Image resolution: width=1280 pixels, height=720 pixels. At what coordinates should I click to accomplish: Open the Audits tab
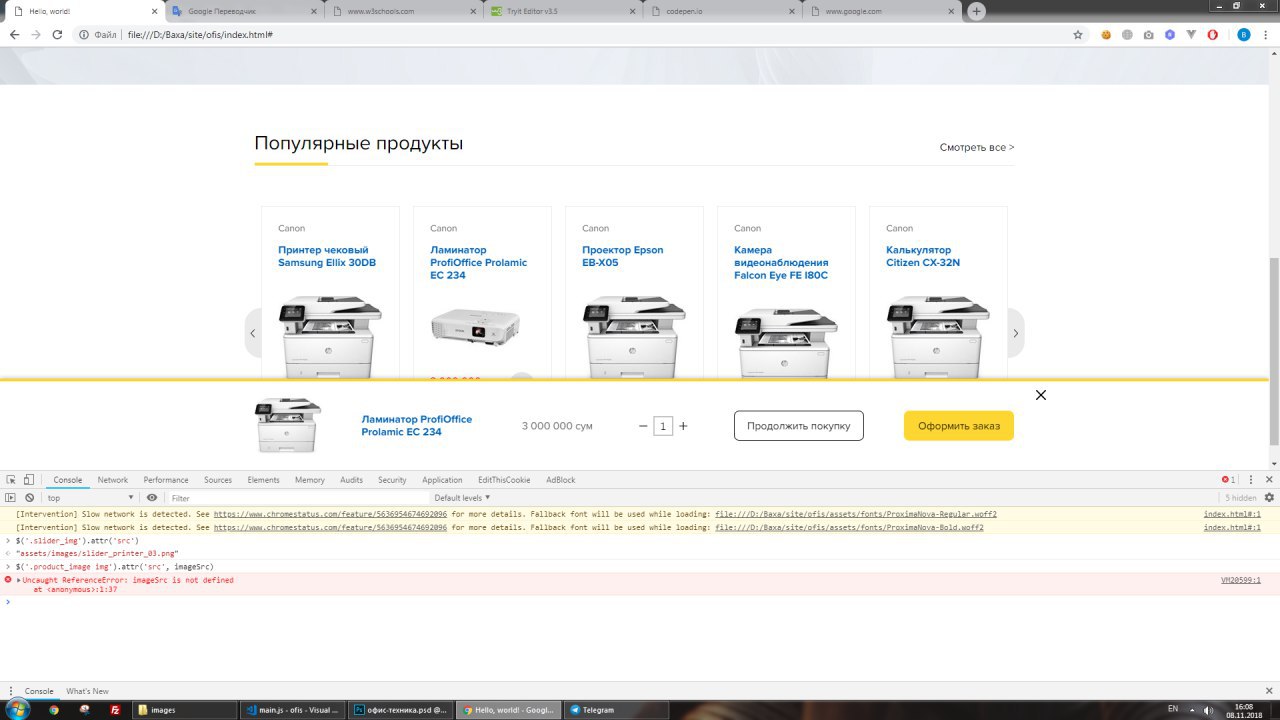[x=352, y=480]
